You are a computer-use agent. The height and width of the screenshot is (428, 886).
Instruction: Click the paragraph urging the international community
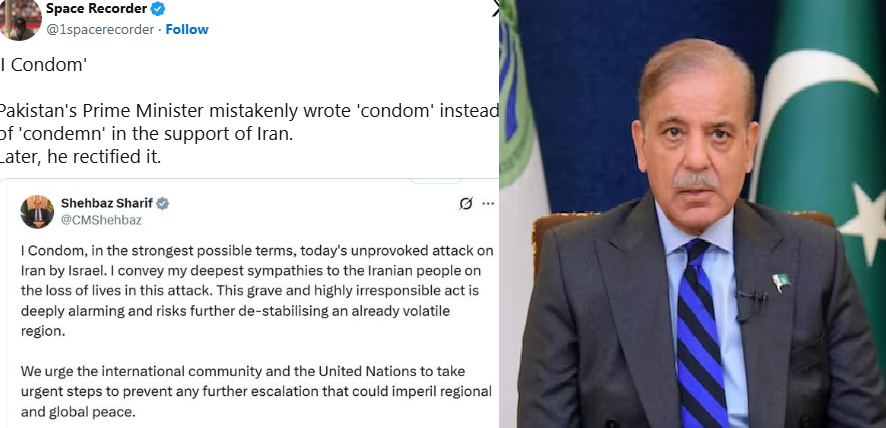click(x=257, y=391)
